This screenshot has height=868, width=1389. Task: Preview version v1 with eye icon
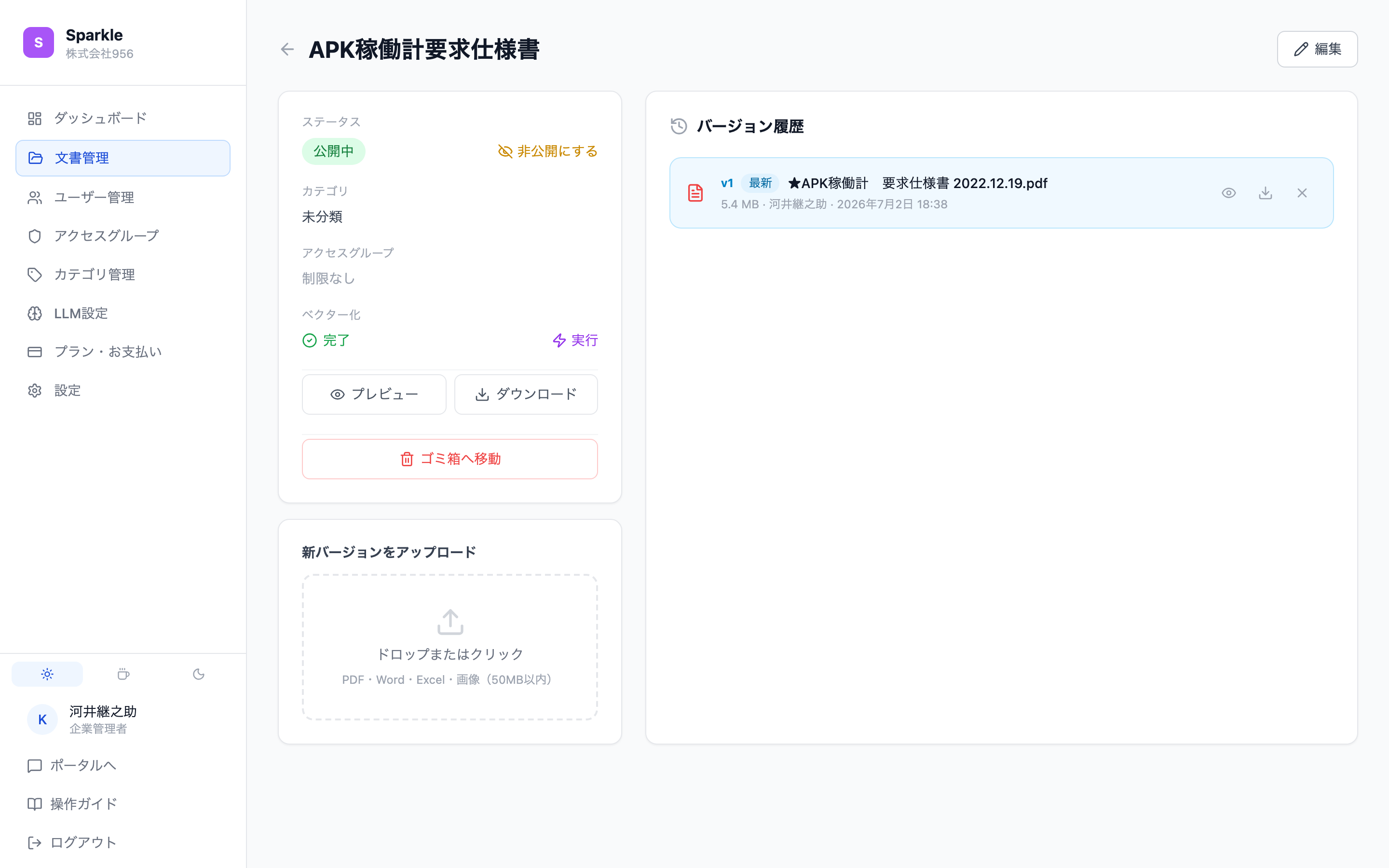click(1229, 193)
